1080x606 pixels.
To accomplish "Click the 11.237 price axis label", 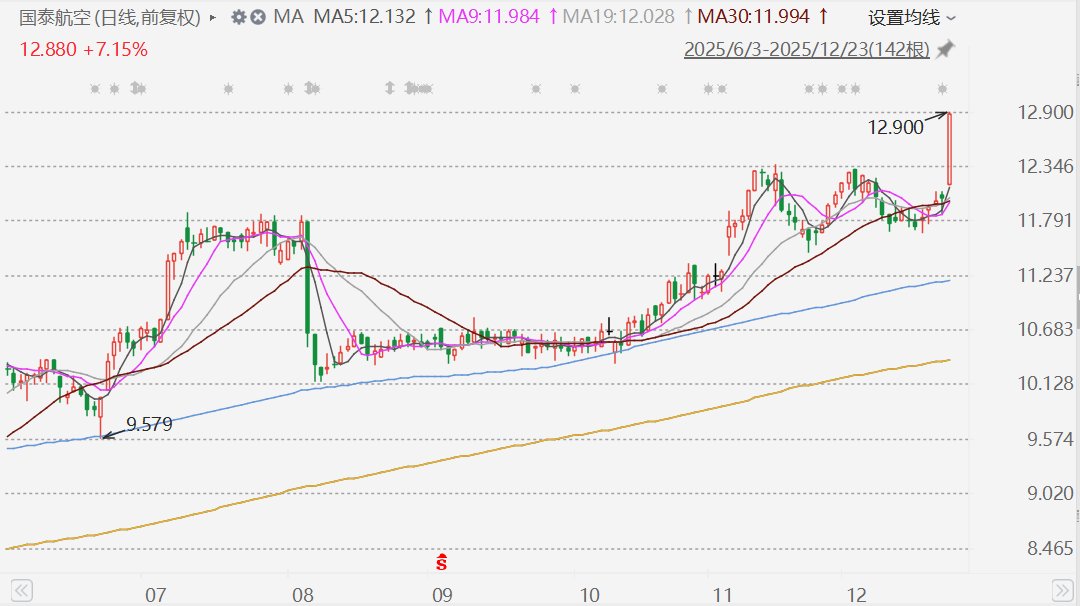I will (1046, 275).
